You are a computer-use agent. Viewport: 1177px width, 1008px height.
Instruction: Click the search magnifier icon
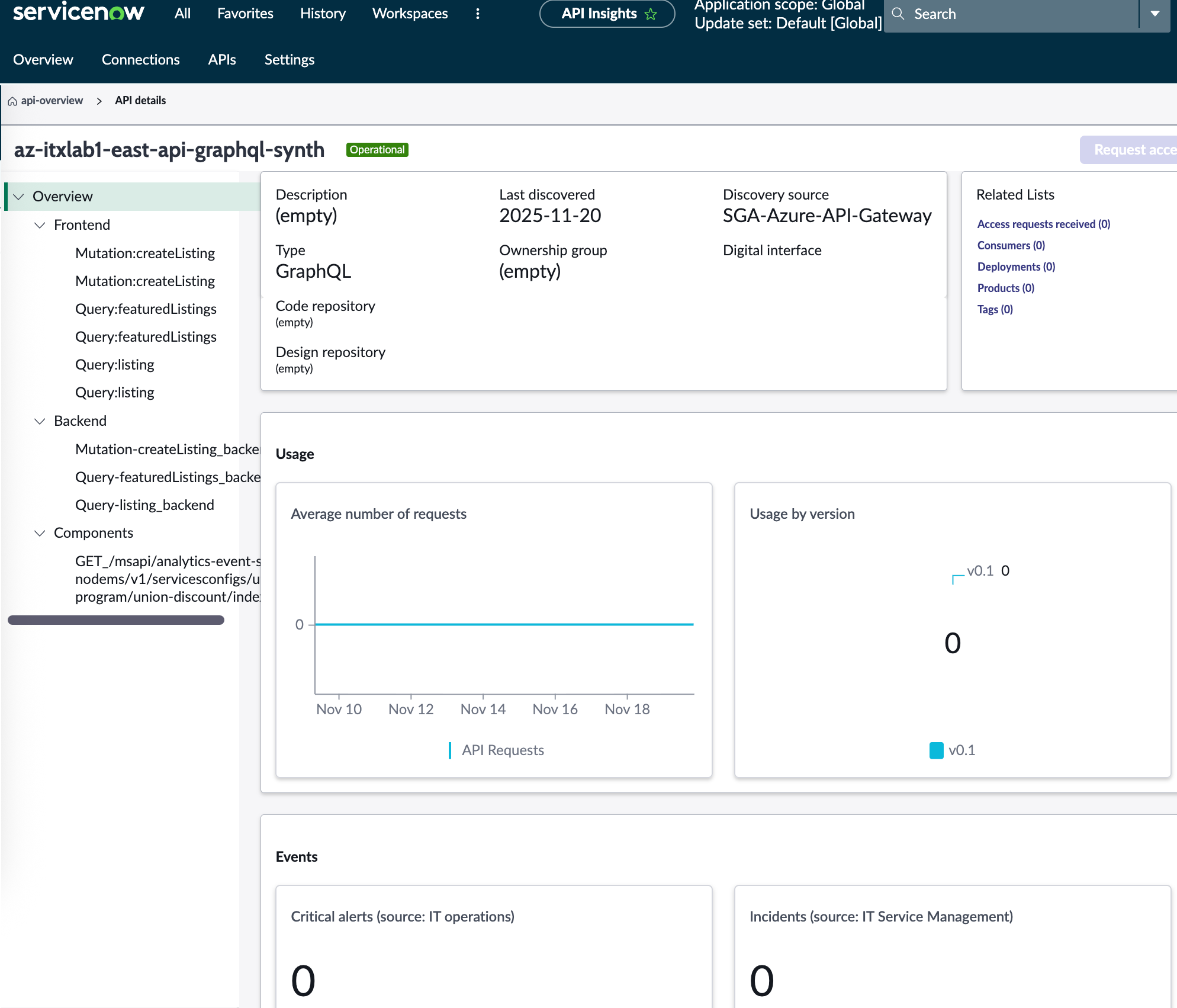click(898, 14)
